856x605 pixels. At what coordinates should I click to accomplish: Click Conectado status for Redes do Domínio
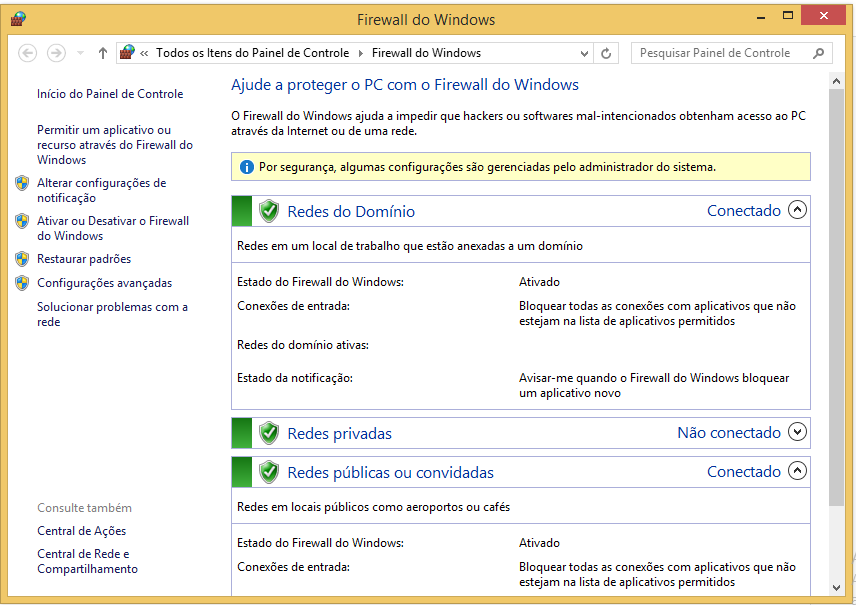coord(744,211)
